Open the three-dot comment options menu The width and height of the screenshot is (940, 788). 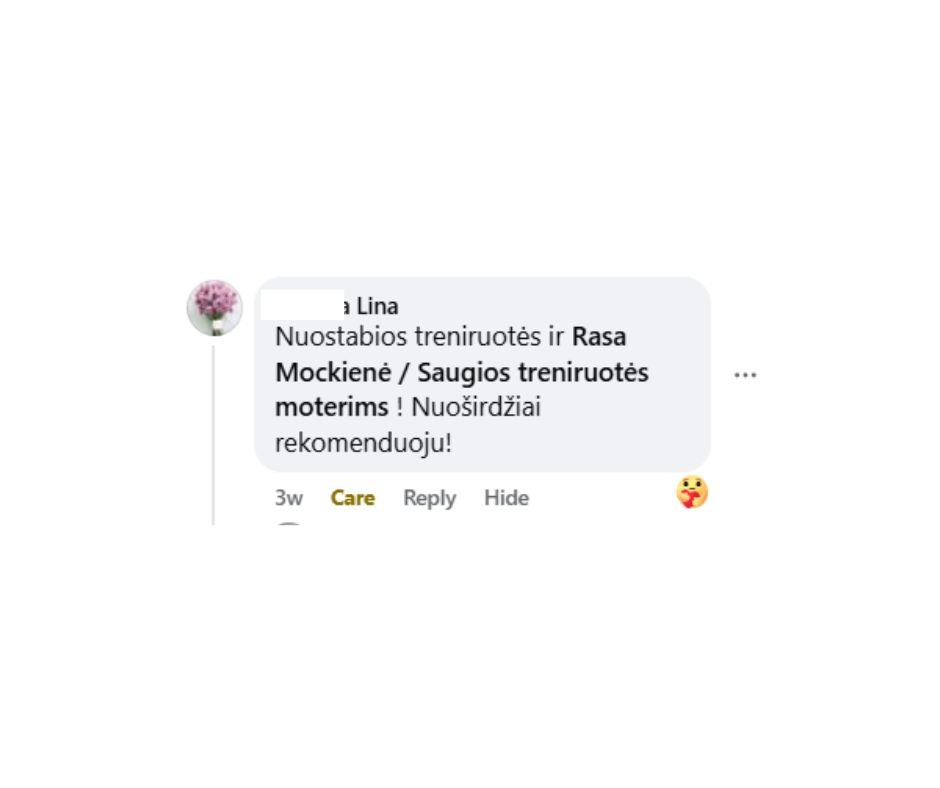pos(745,375)
